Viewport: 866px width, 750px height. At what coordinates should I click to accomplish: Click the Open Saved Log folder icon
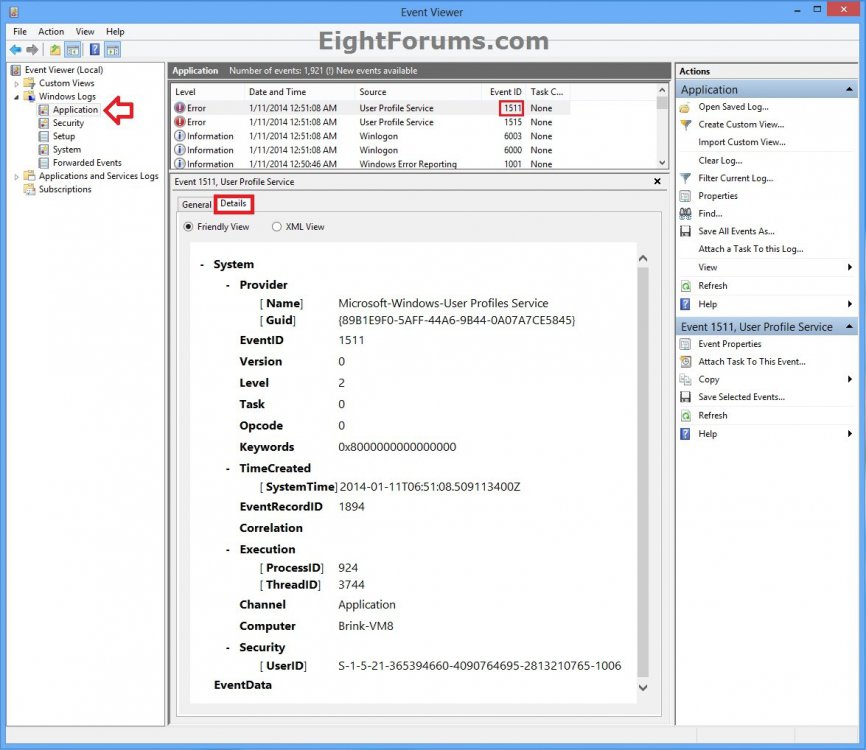[x=685, y=107]
